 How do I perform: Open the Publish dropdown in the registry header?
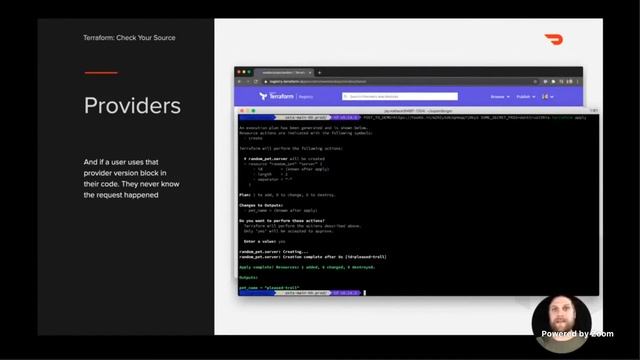[526, 97]
